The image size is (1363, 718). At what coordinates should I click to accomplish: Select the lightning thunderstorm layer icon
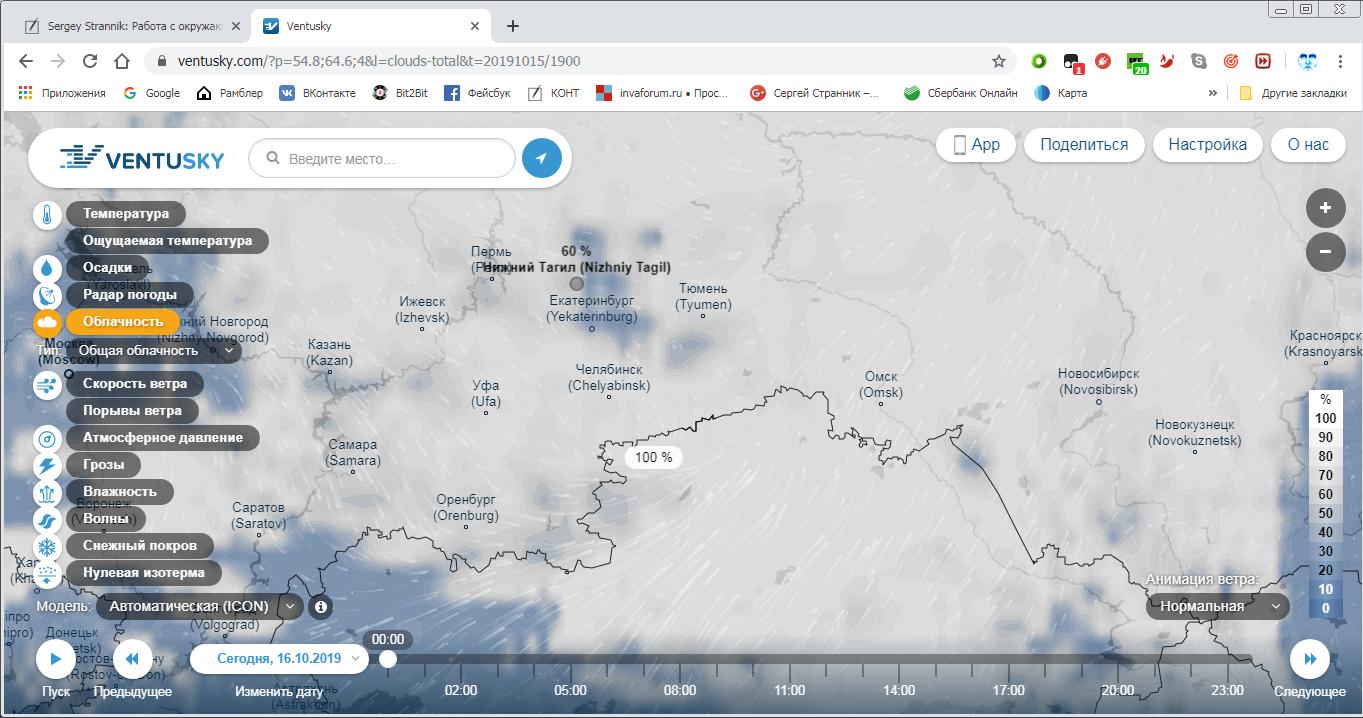pyautogui.click(x=47, y=466)
